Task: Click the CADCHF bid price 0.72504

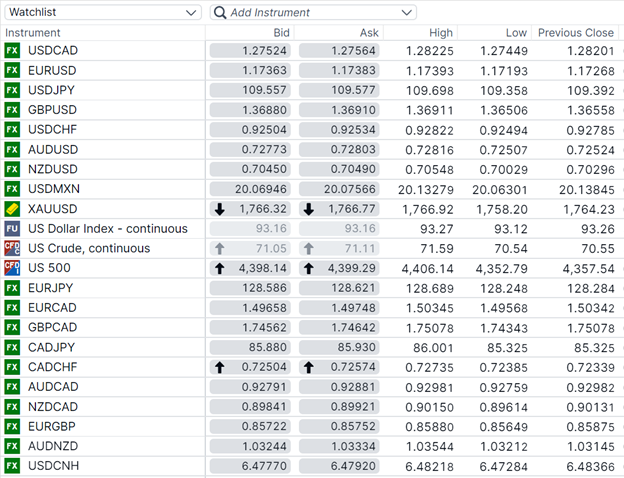Action: point(250,367)
